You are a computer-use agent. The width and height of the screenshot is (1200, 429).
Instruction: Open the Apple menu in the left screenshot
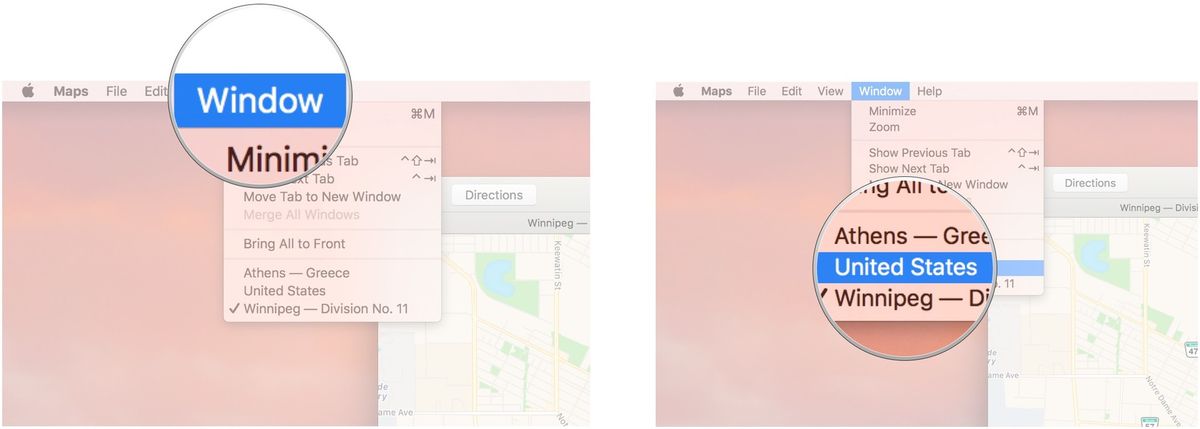click(x=28, y=91)
